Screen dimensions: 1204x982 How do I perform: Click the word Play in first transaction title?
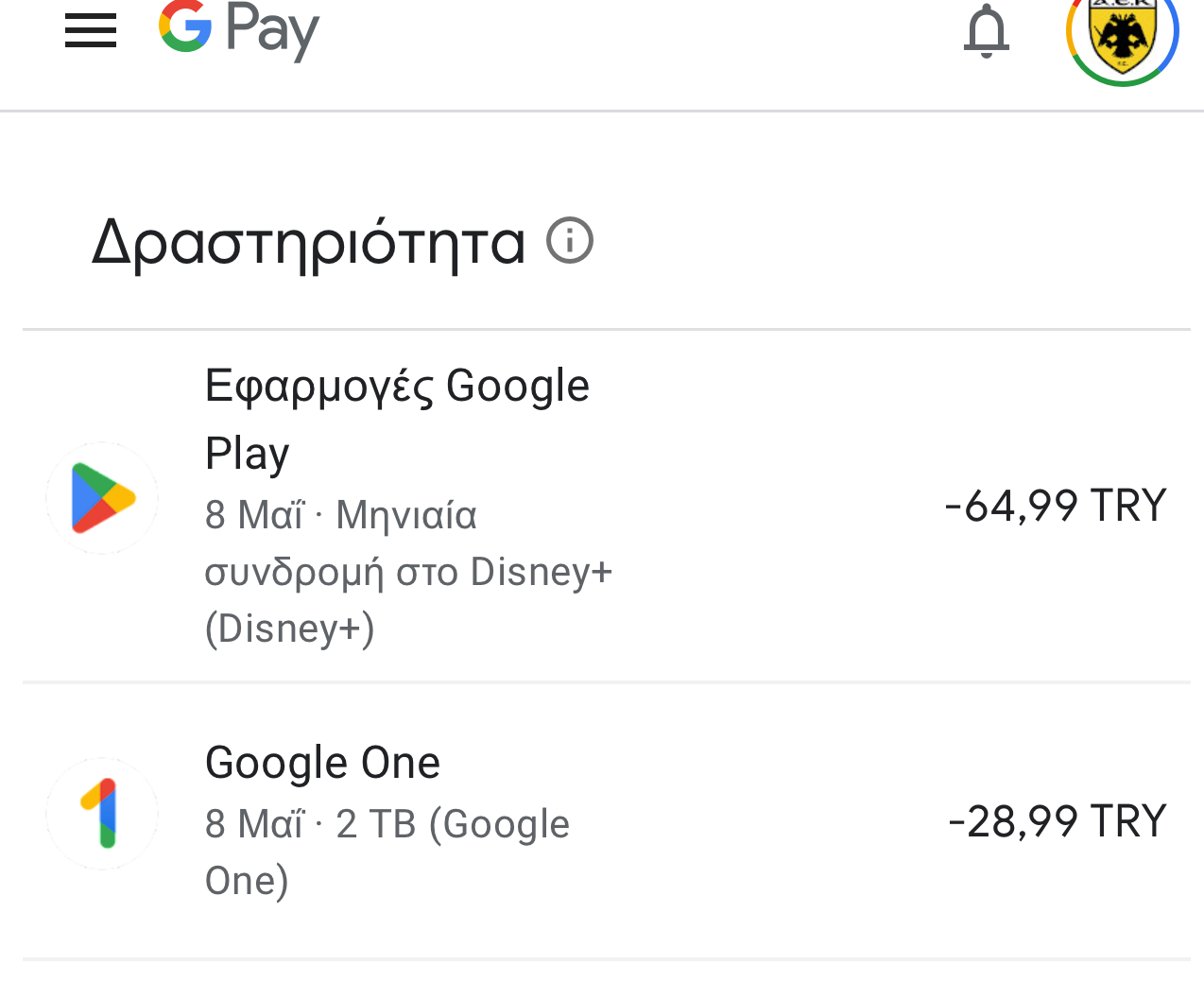(x=248, y=454)
